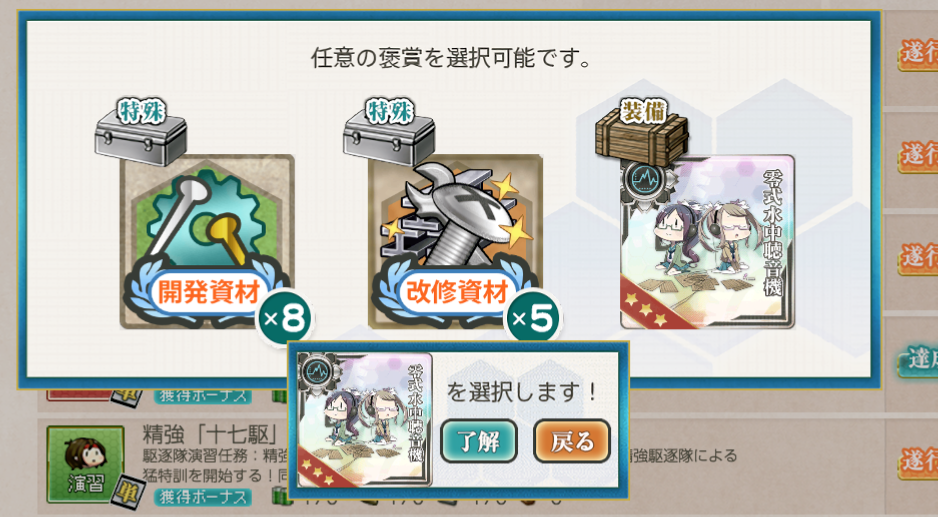Click the 改修資材 orange label text
Image resolution: width=938 pixels, height=517 pixels.
pyautogui.click(x=457, y=292)
